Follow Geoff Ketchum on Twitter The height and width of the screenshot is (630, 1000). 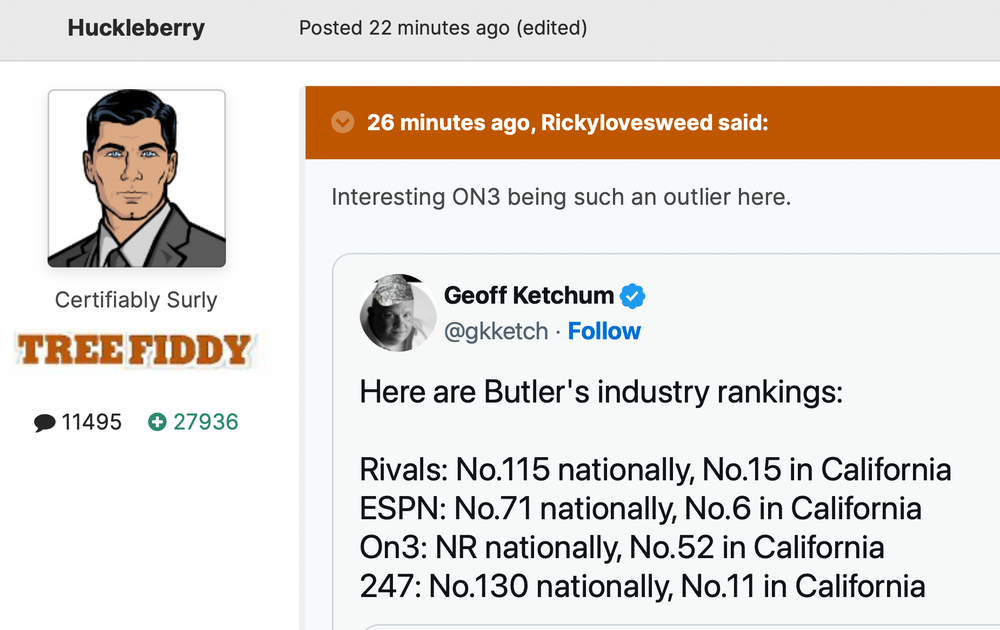tap(604, 331)
